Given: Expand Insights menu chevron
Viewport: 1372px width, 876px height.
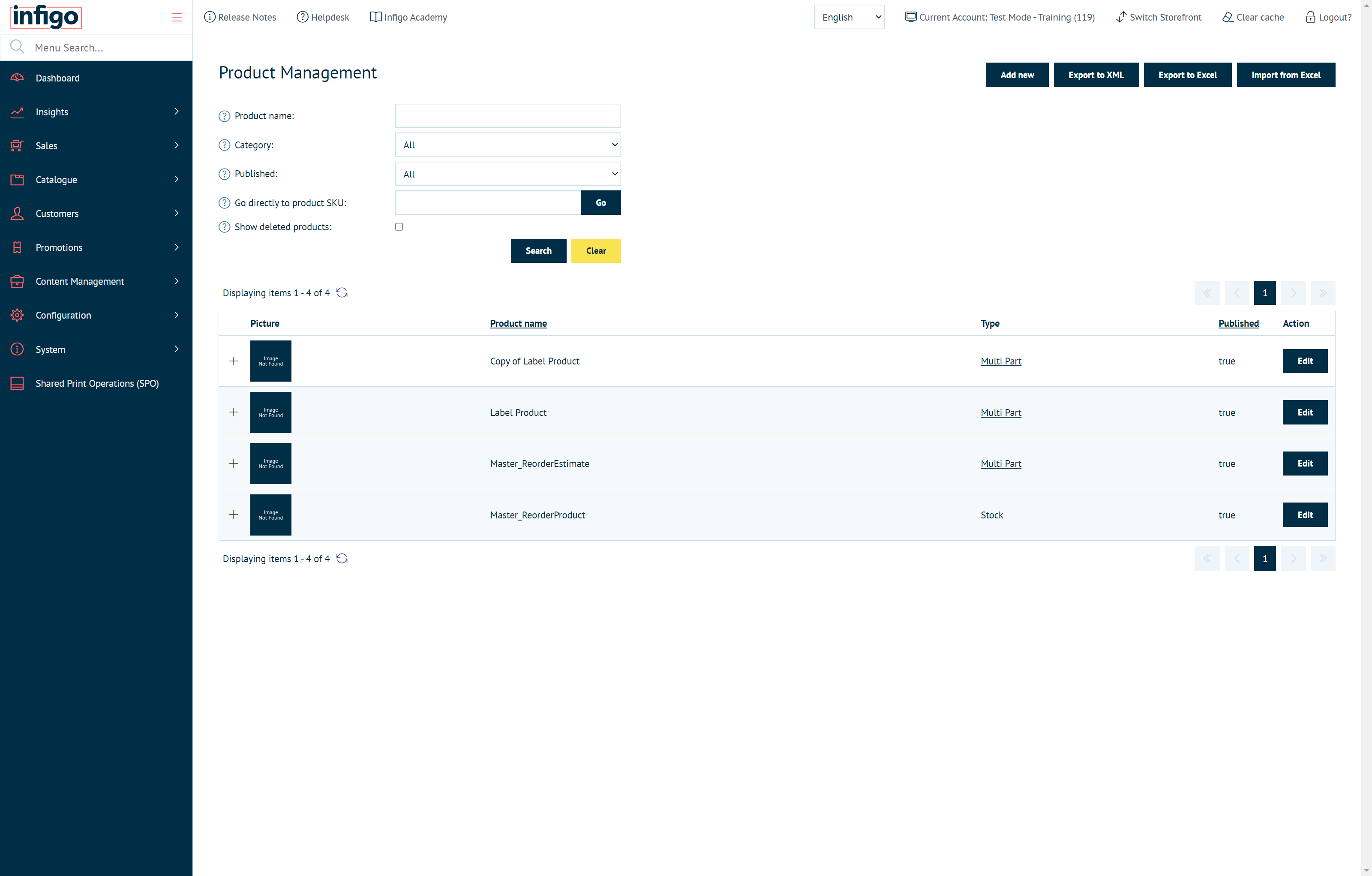Looking at the screenshot, I should point(176,112).
